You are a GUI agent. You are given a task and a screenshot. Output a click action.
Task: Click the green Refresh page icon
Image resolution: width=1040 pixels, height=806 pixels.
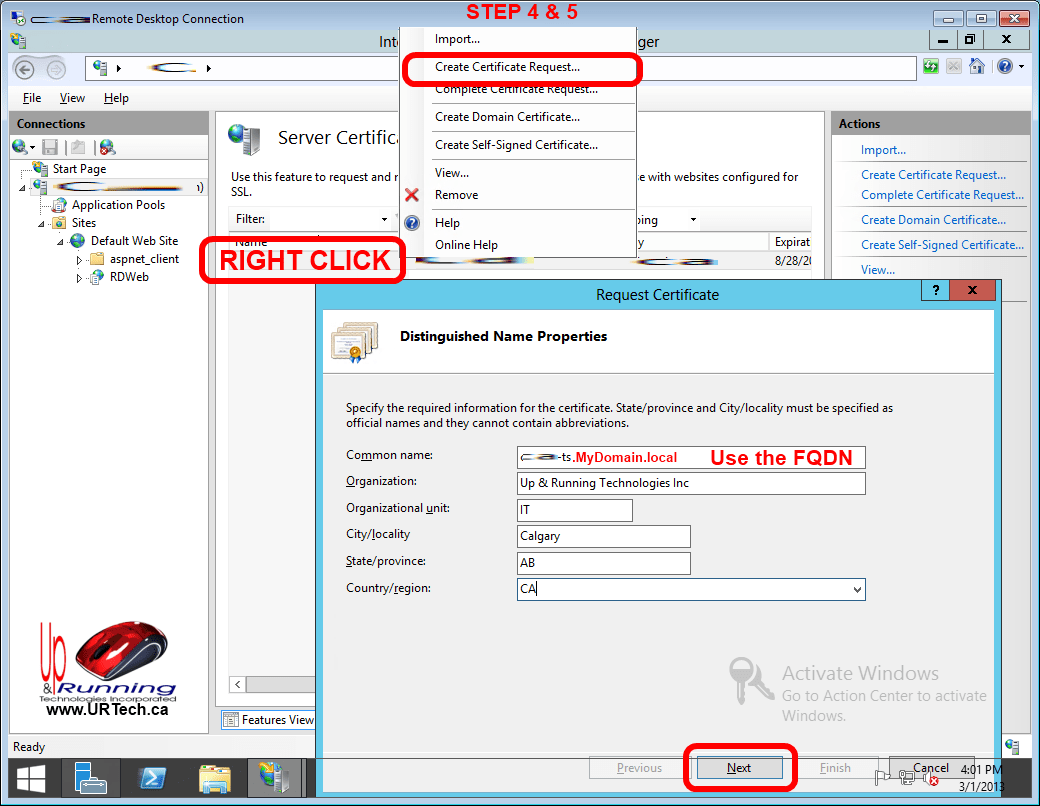click(931, 67)
